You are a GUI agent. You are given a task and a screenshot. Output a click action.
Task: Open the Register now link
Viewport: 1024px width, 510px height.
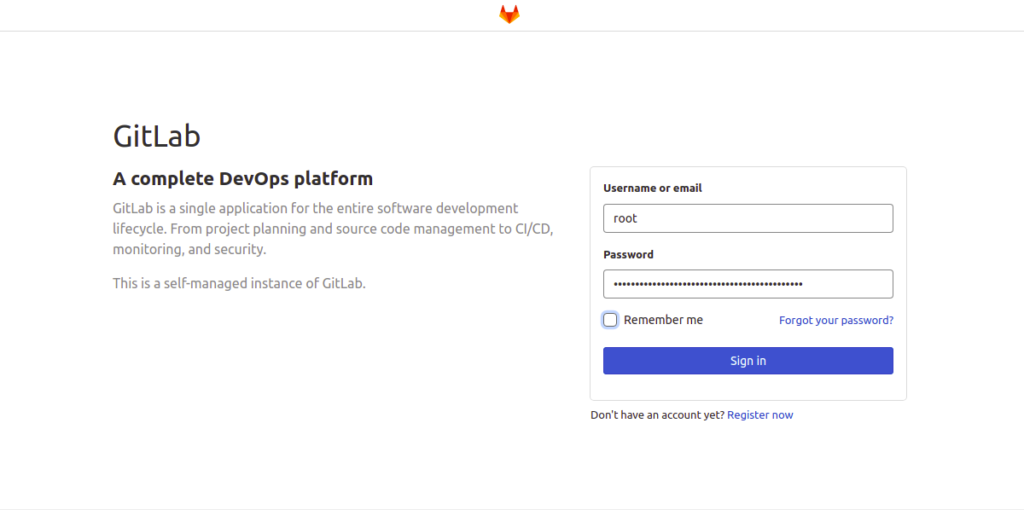tap(760, 415)
